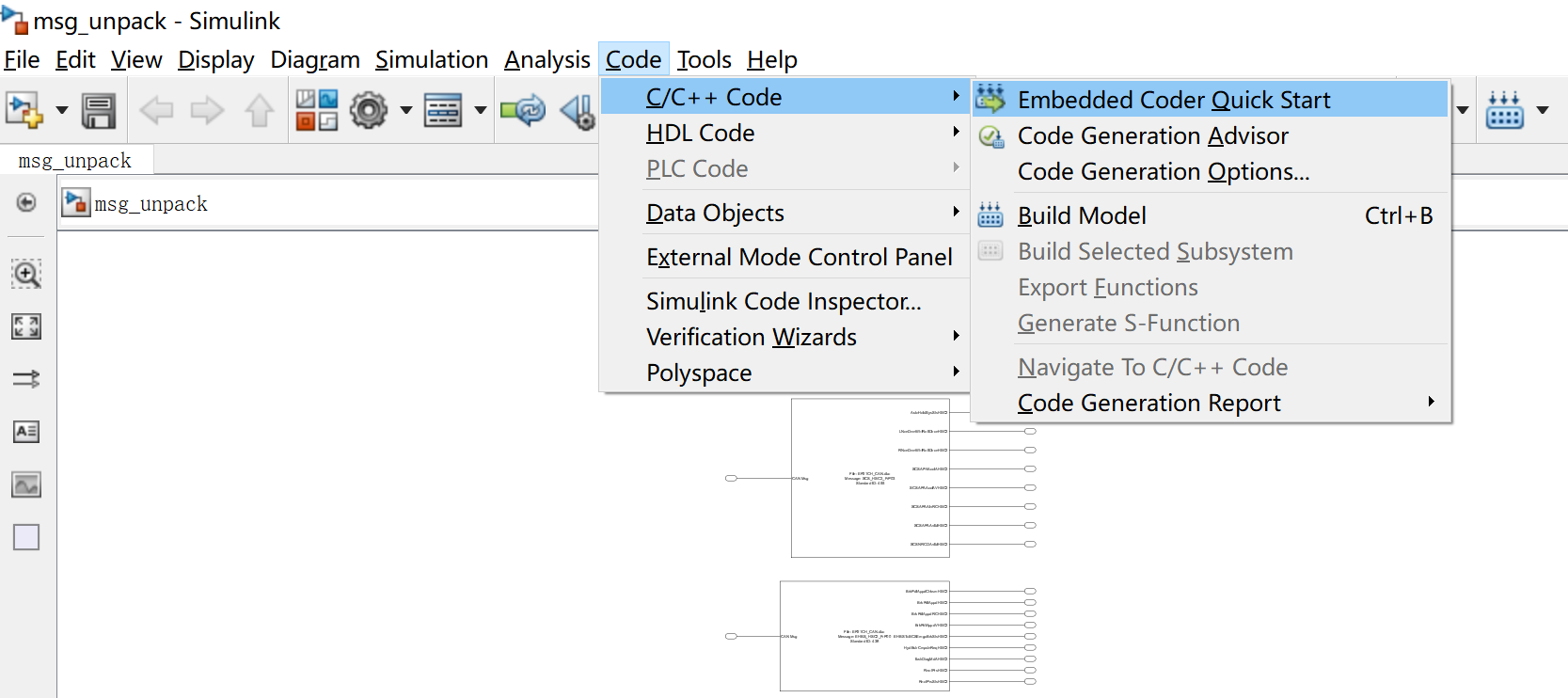
Task: Open the Library Browser icon
Action: (x=317, y=110)
